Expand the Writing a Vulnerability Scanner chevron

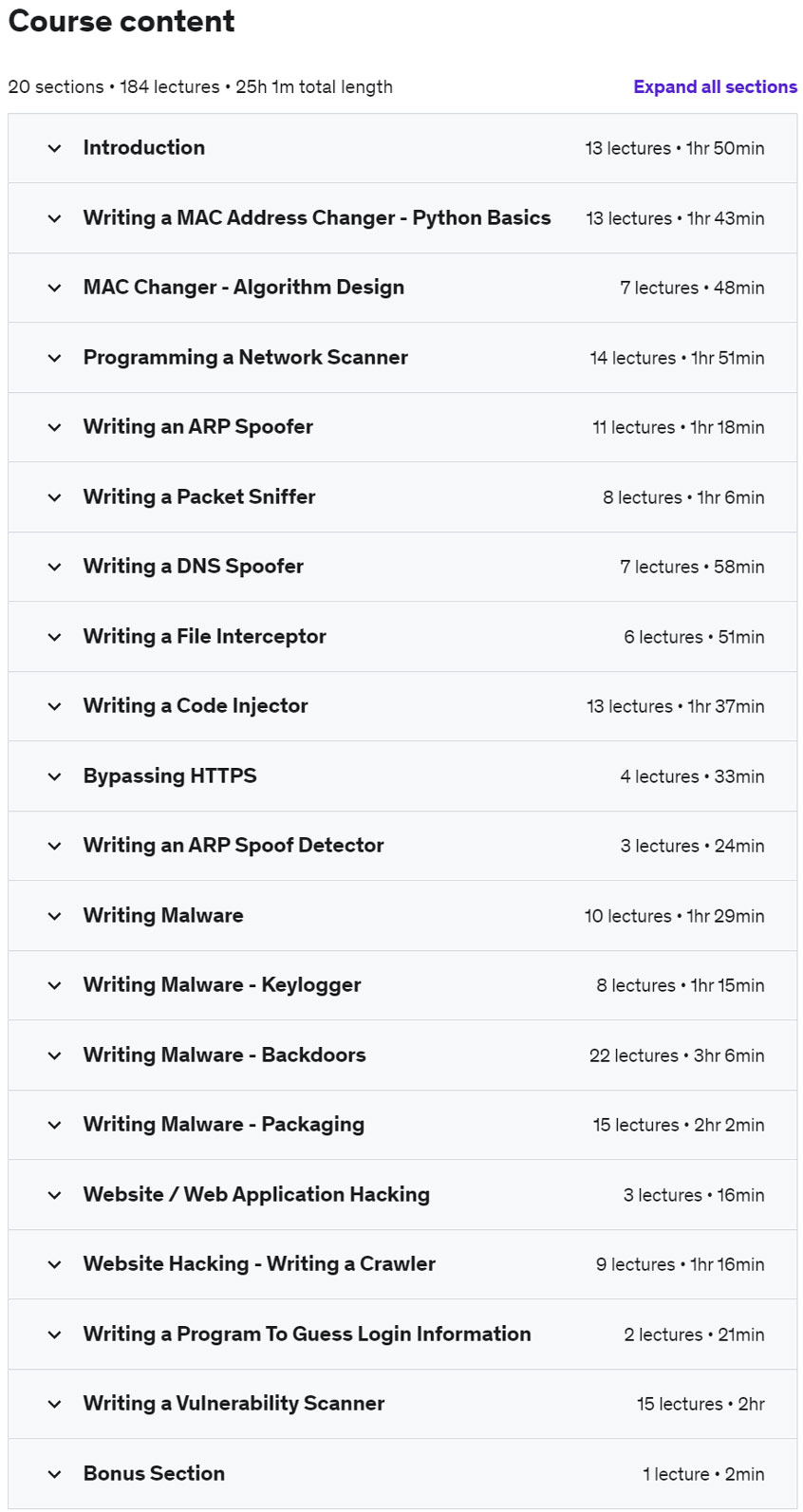[54, 1404]
